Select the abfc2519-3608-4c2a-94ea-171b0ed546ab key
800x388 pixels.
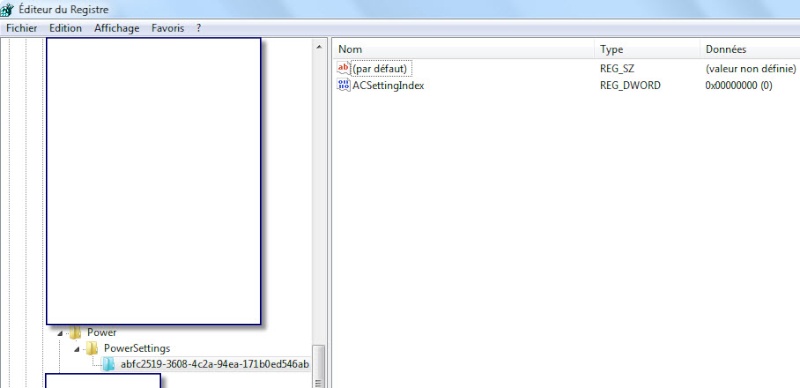point(215,364)
